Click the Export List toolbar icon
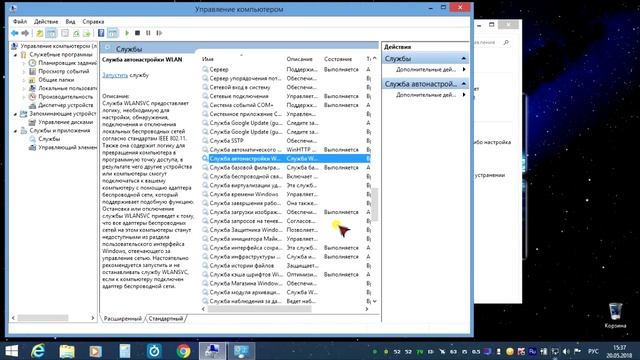Screen dimensions: 640x360 pos(87,33)
